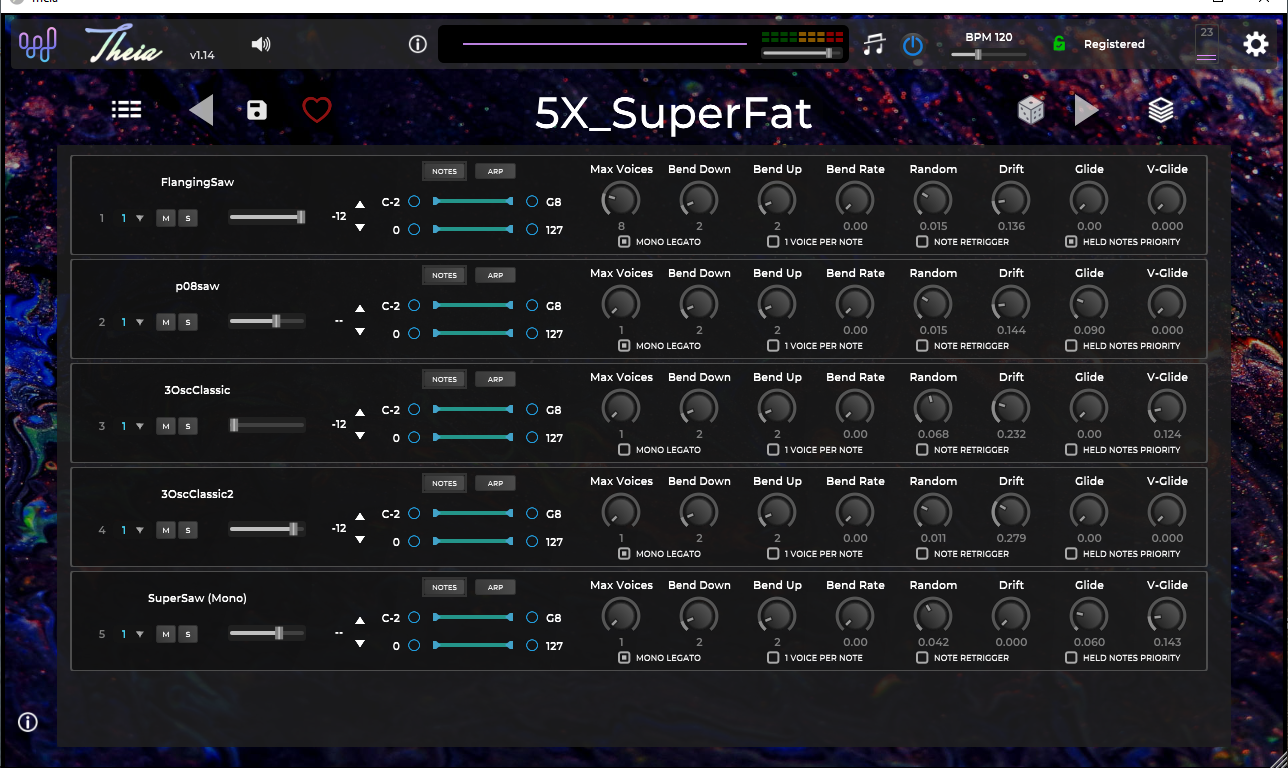1288x768 pixels.
Task: Toggle the blue power button icon
Action: point(913,45)
